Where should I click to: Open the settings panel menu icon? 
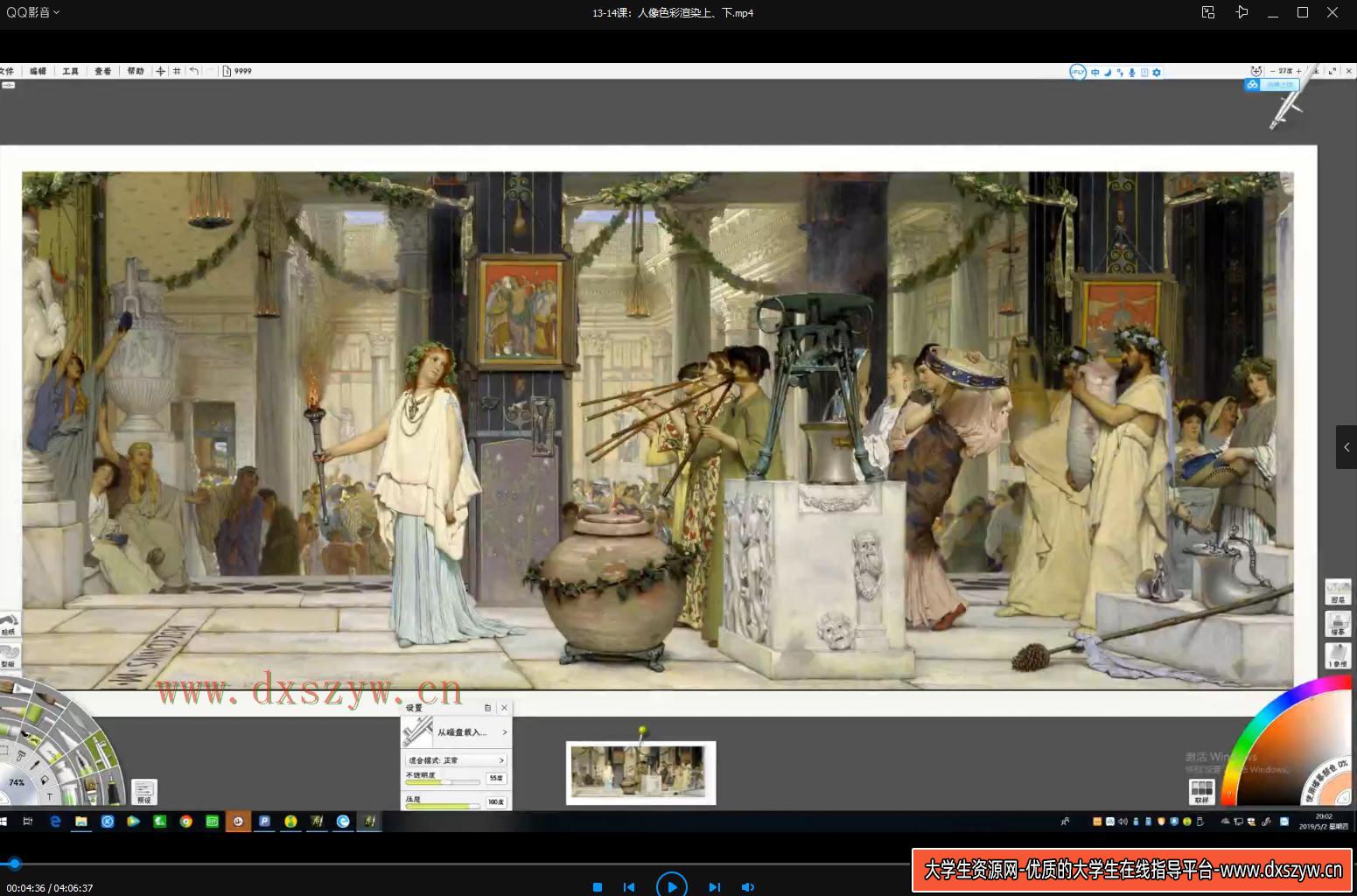pyautogui.click(x=487, y=708)
